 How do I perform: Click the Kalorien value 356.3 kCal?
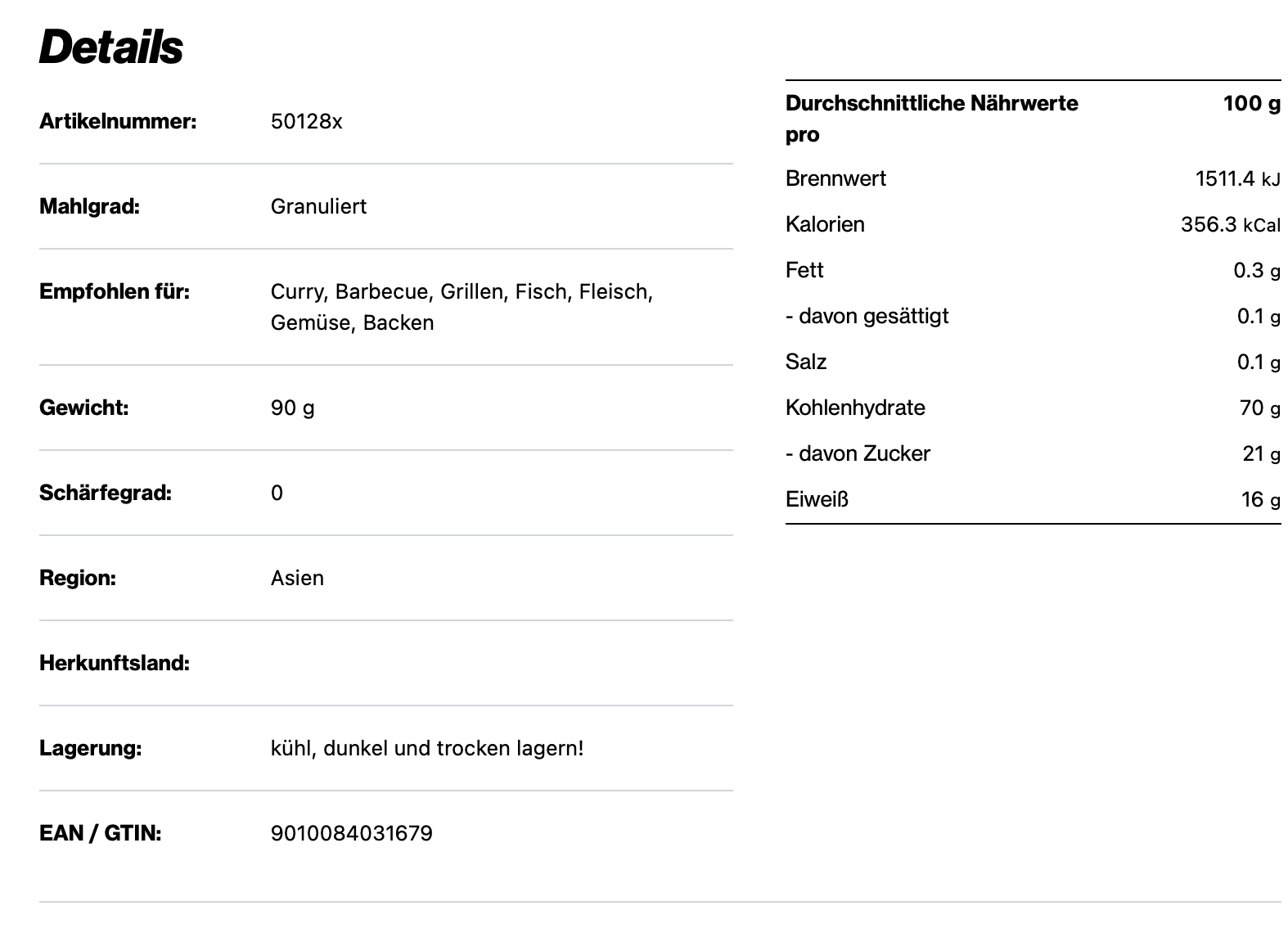coord(1230,225)
